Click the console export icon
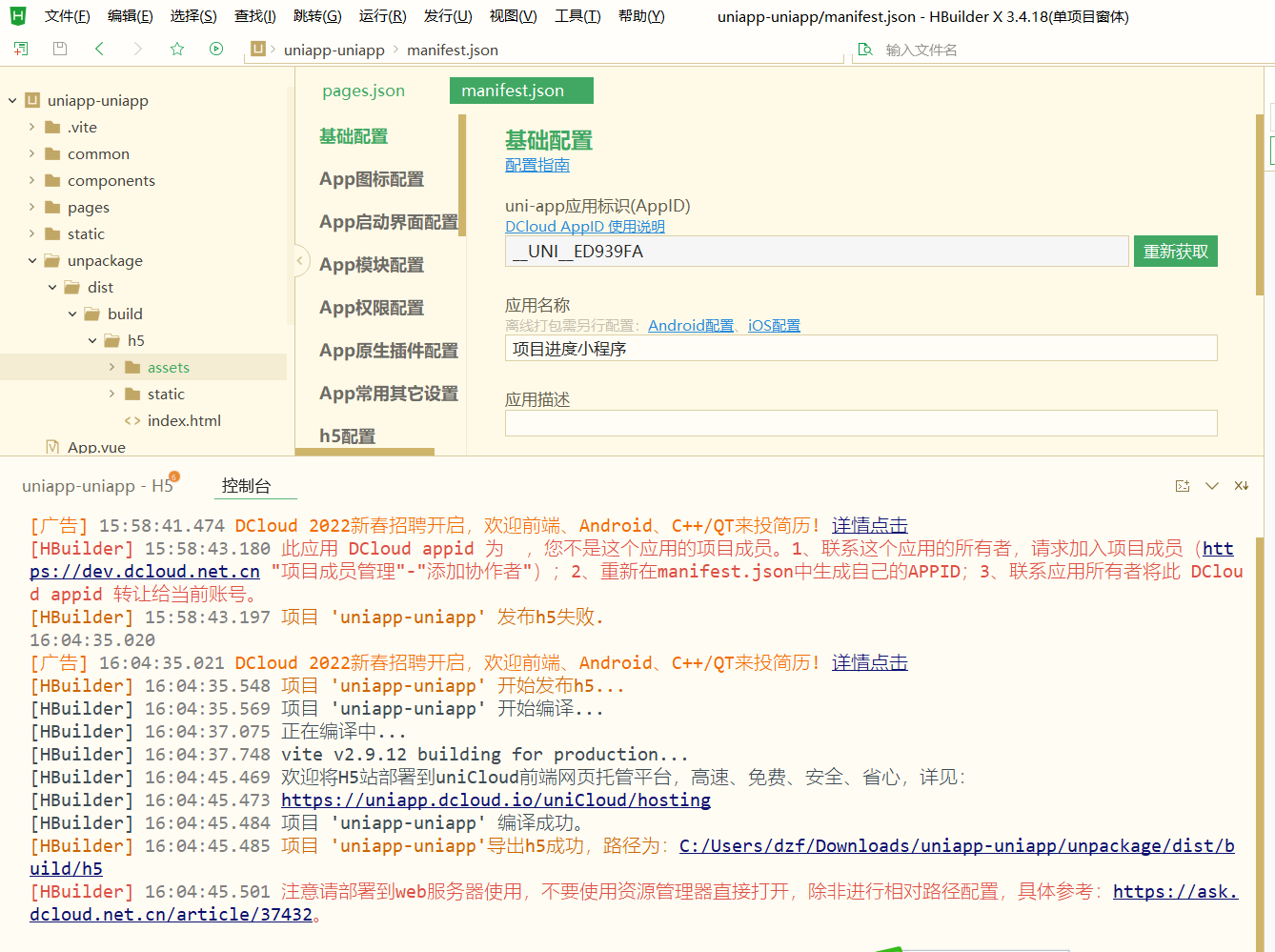1275x952 pixels. coord(1183,486)
